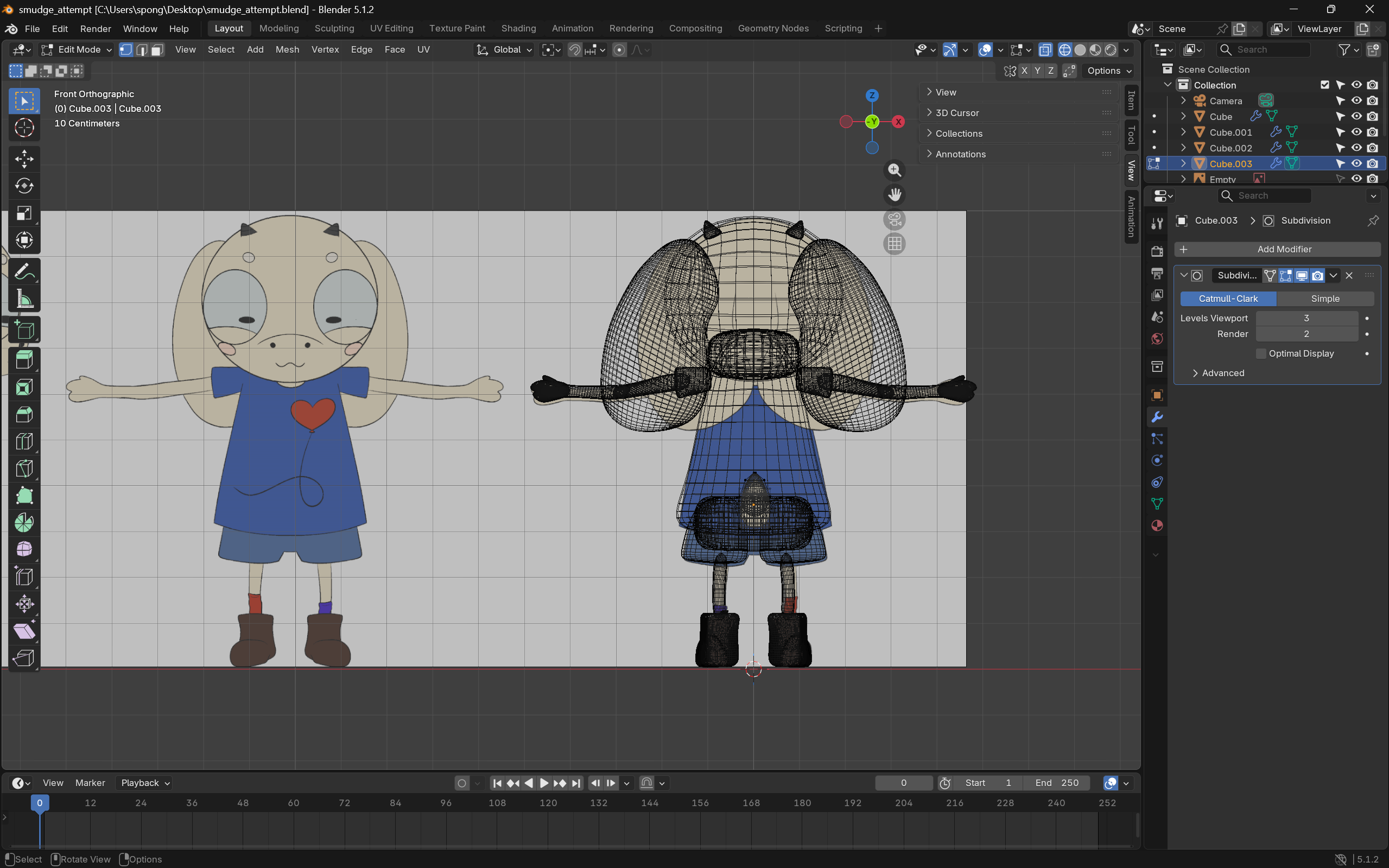Image resolution: width=1389 pixels, height=868 pixels.
Task: Select the Edge Slide tool
Action: point(24,576)
